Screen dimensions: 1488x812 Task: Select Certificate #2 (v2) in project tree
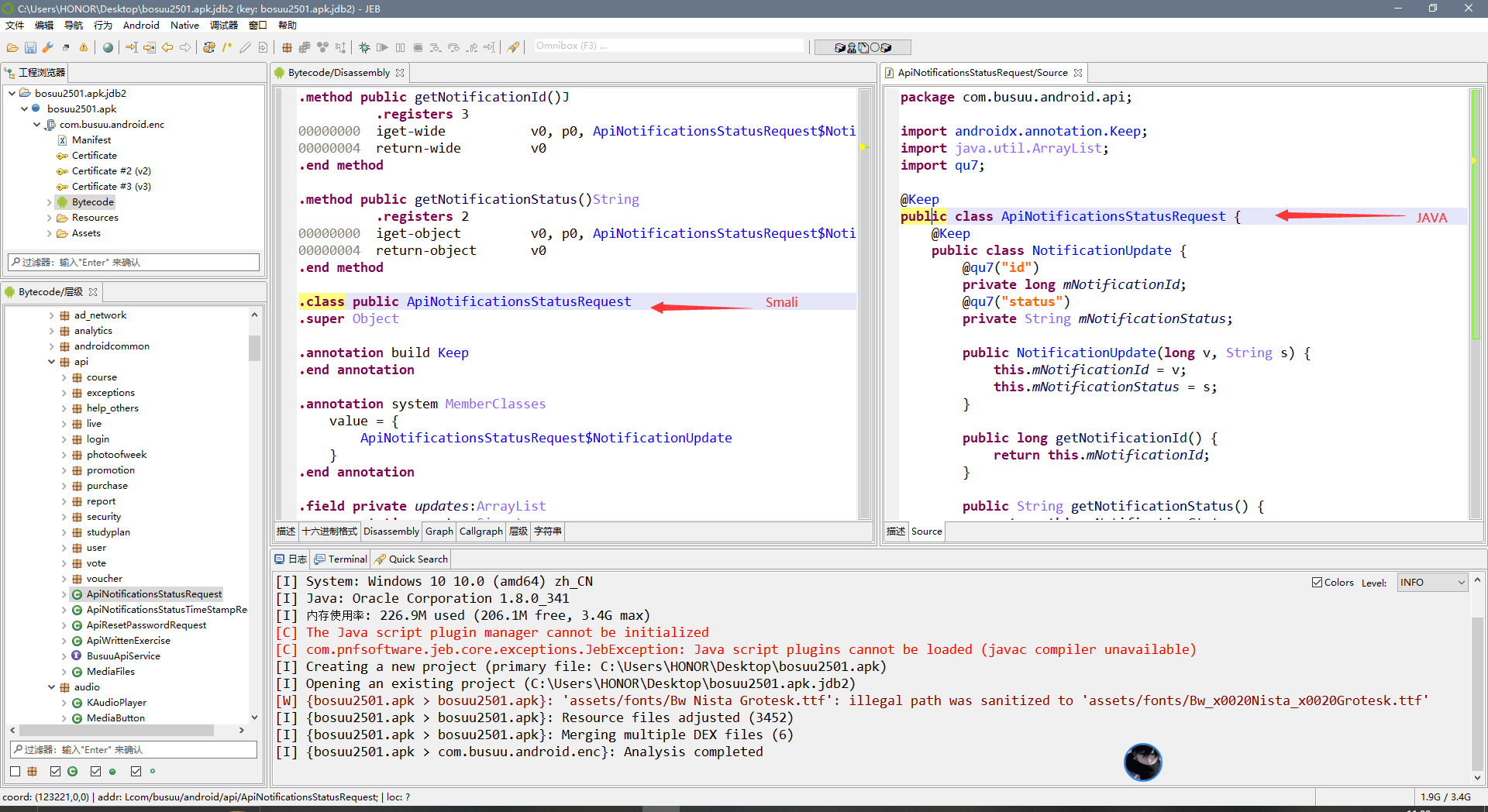[x=112, y=171]
